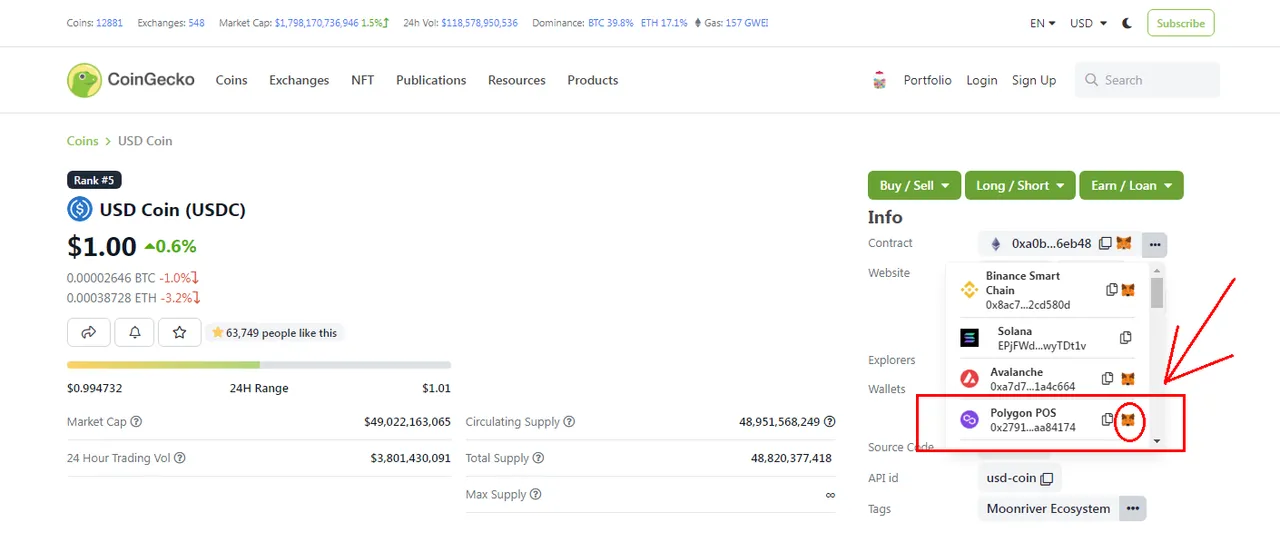Click the Gas: 157 GWEI indicator
Screen dimensions: 1280x533
(730, 23)
